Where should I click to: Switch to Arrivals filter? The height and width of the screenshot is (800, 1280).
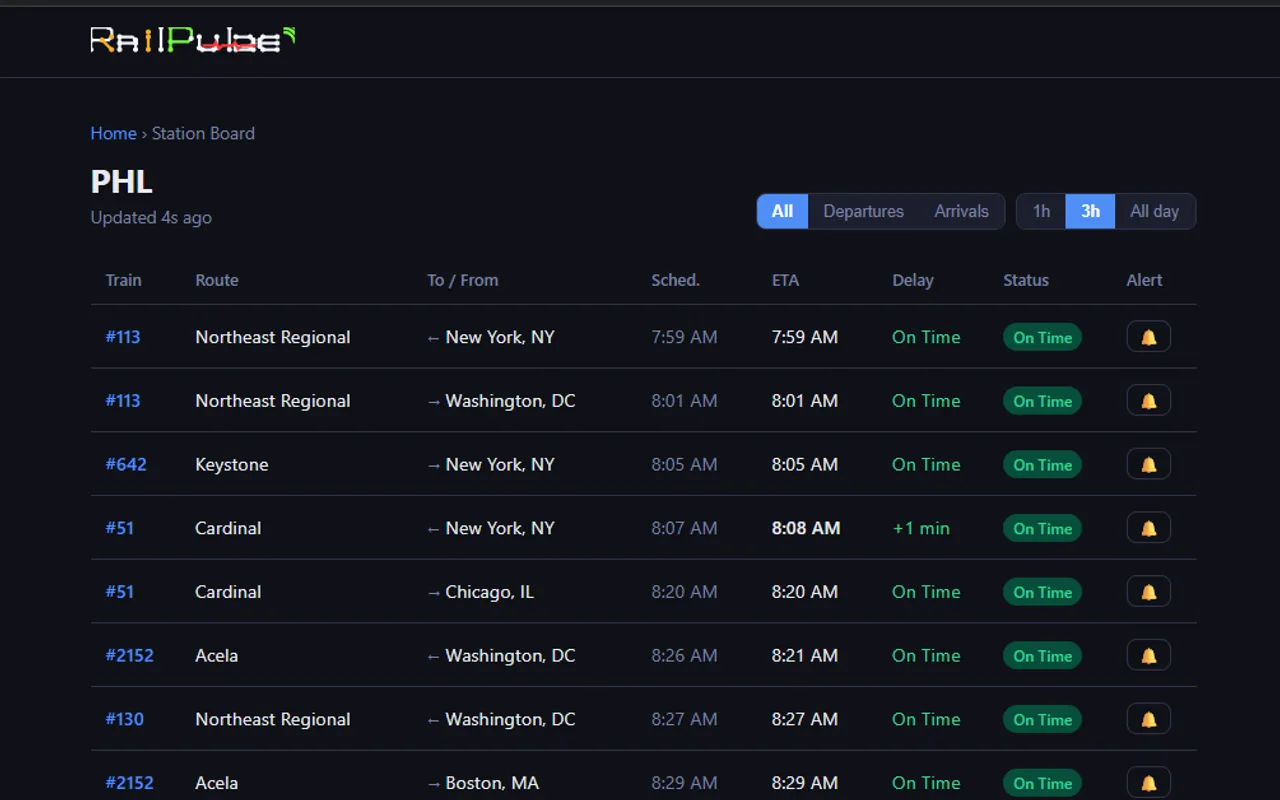(961, 211)
